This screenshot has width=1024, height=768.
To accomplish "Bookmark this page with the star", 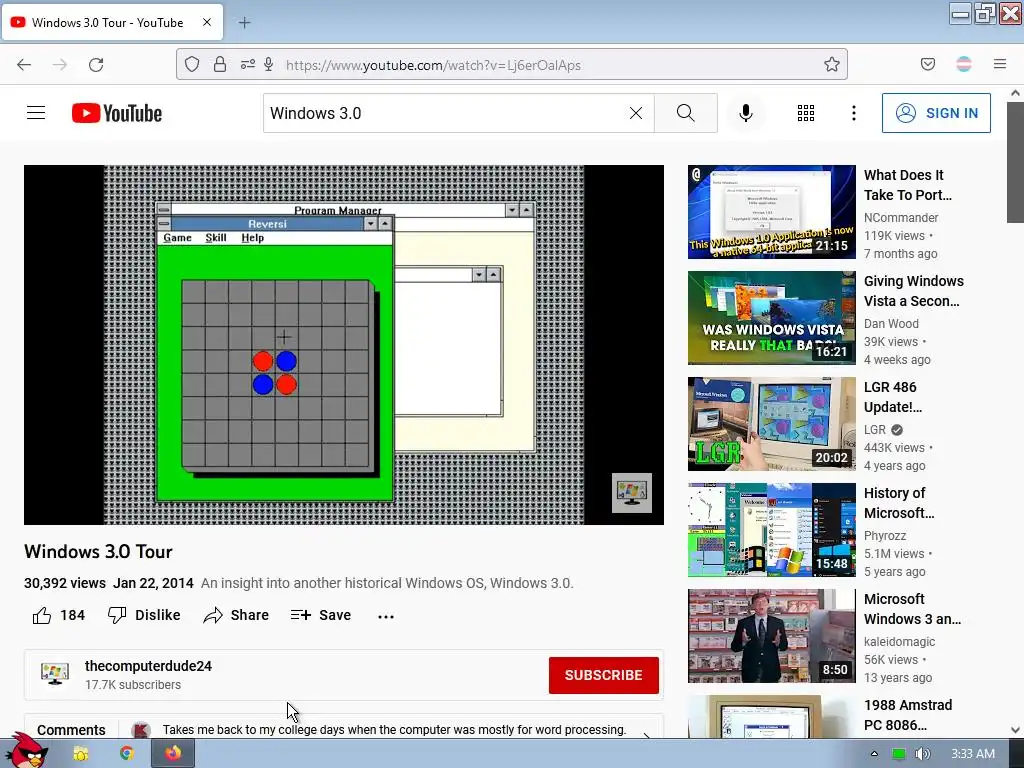I will click(831, 64).
